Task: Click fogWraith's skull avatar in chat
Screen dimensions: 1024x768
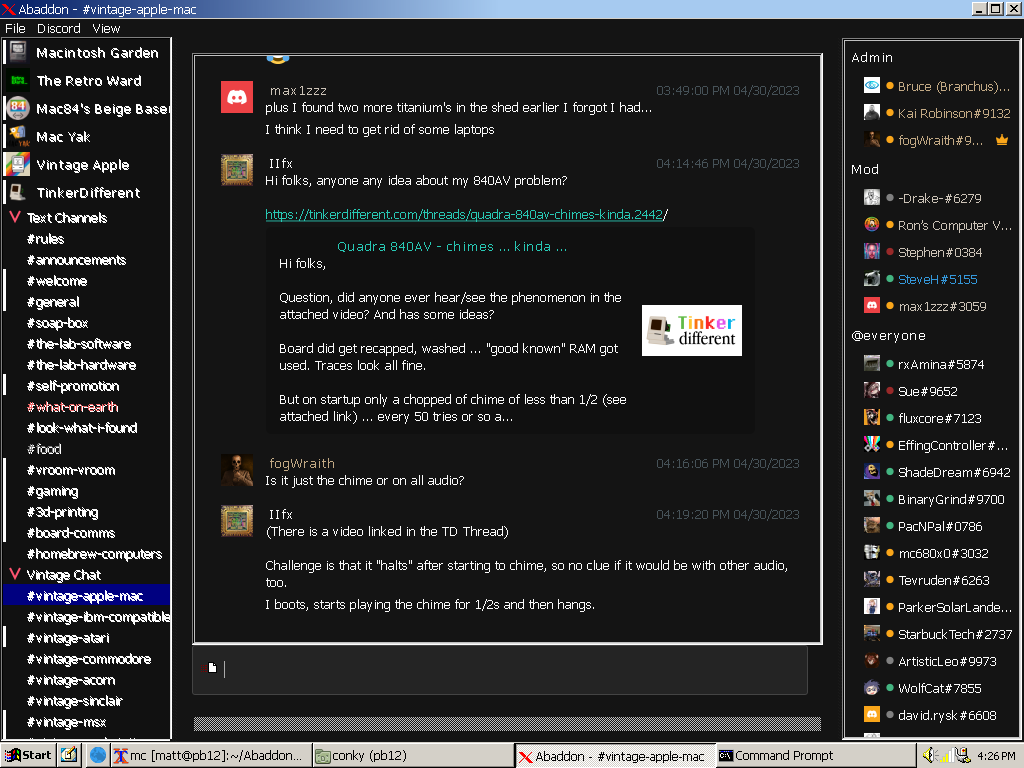Action: point(236,470)
